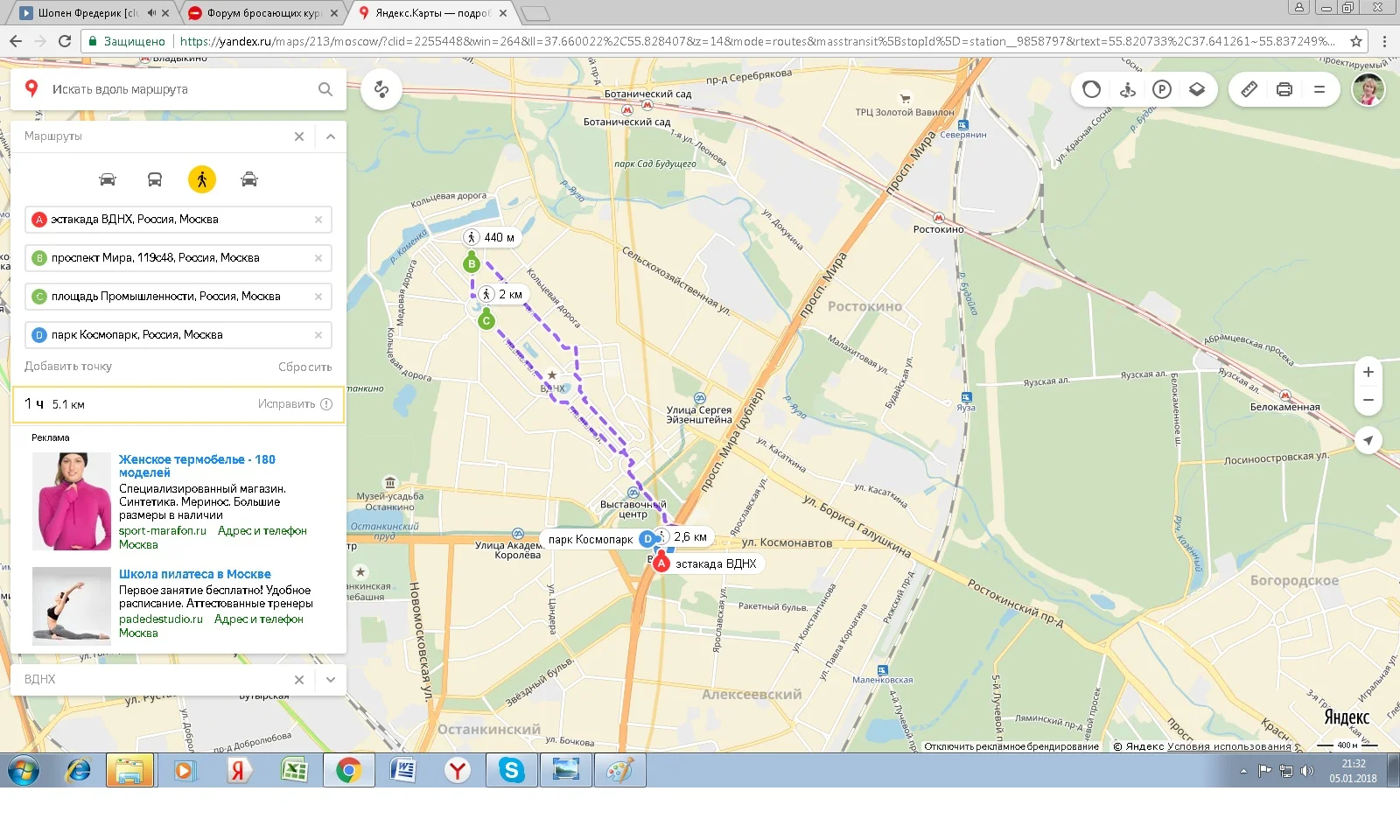The width and height of the screenshot is (1400, 840).
Task: Edit the point B проспект Мира field
Action: (178, 258)
